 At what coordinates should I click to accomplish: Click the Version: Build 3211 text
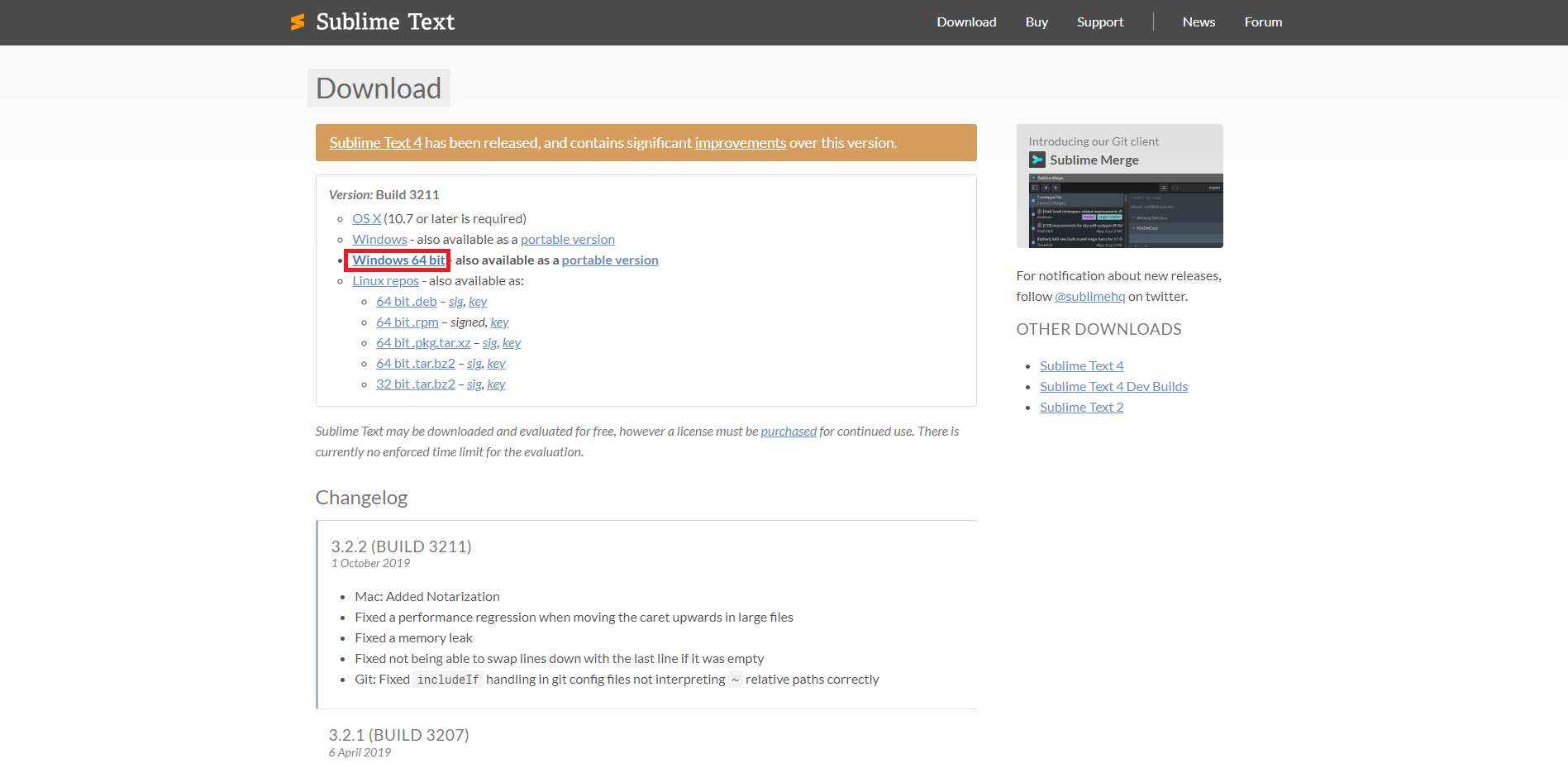pyautogui.click(x=384, y=195)
